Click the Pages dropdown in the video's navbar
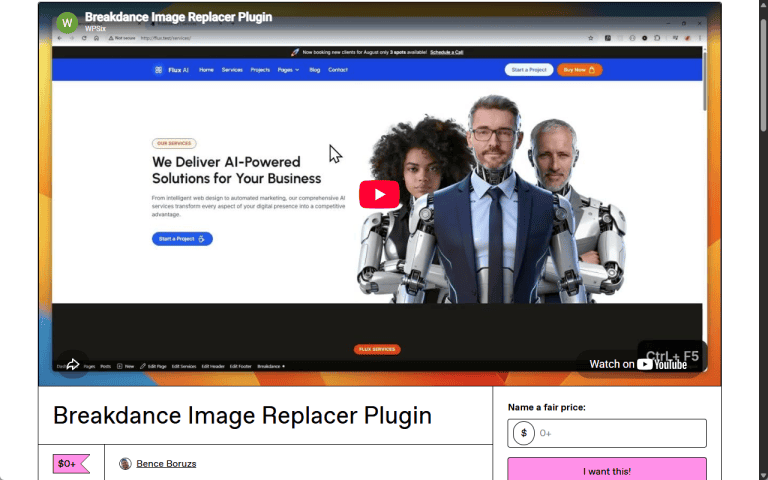768x480 pixels. click(288, 70)
